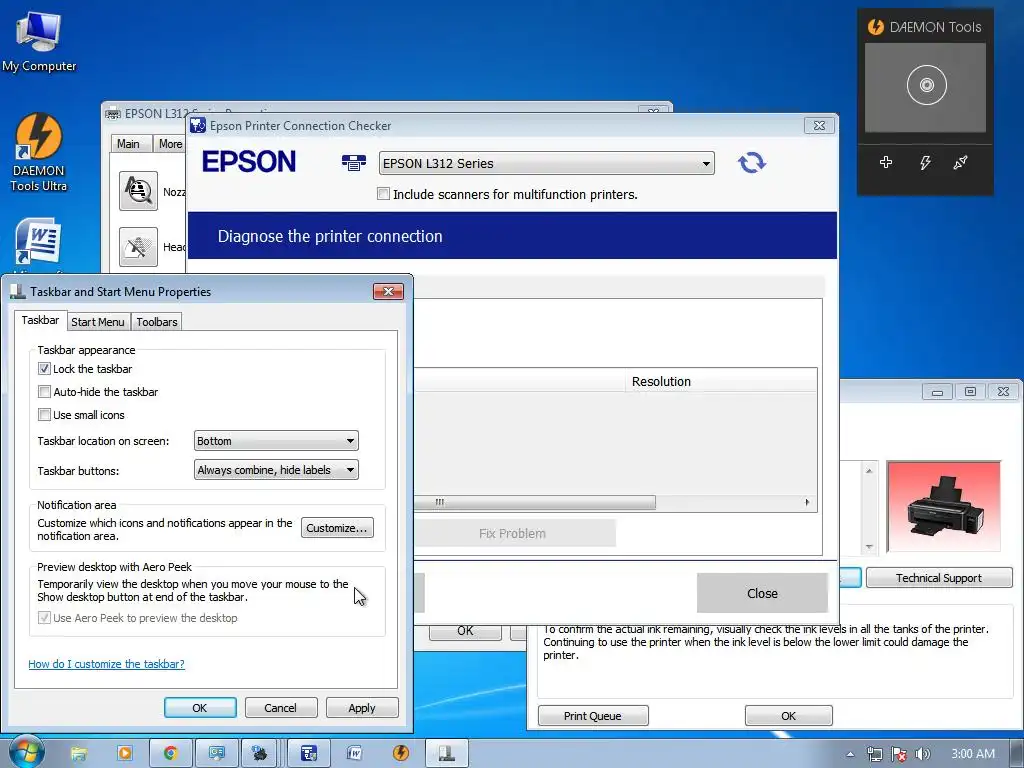
Task: Switch to the Epson Connection Checker taskbar button
Action: coord(309,754)
